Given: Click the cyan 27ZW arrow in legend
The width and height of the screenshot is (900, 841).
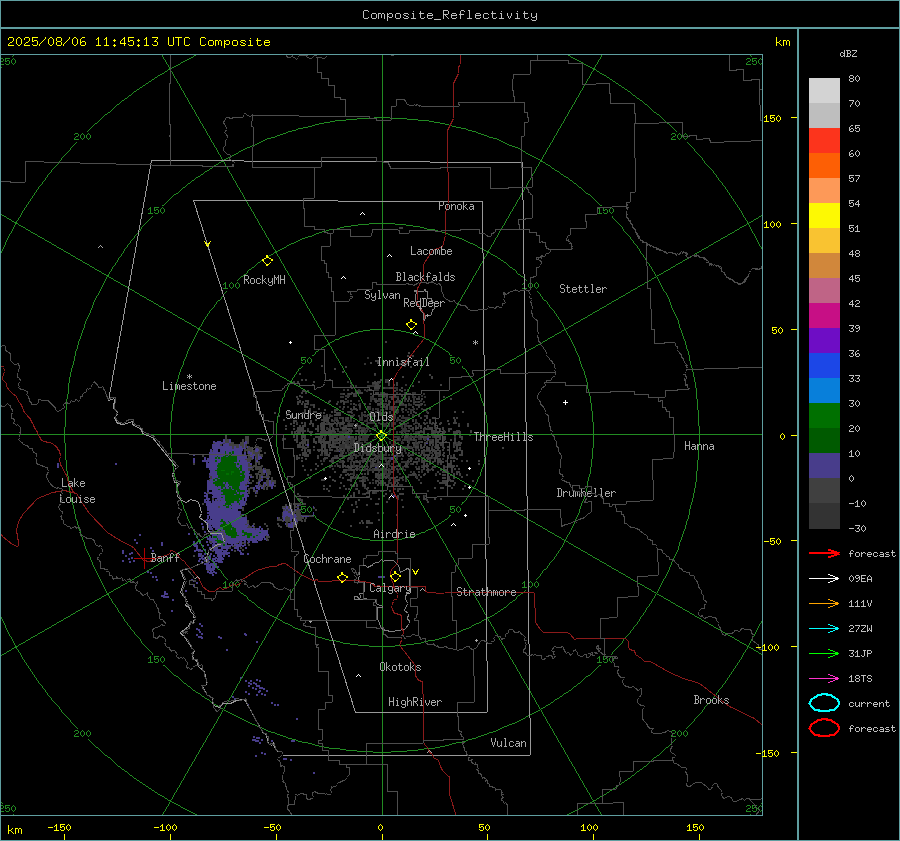Looking at the screenshot, I should 824,629.
